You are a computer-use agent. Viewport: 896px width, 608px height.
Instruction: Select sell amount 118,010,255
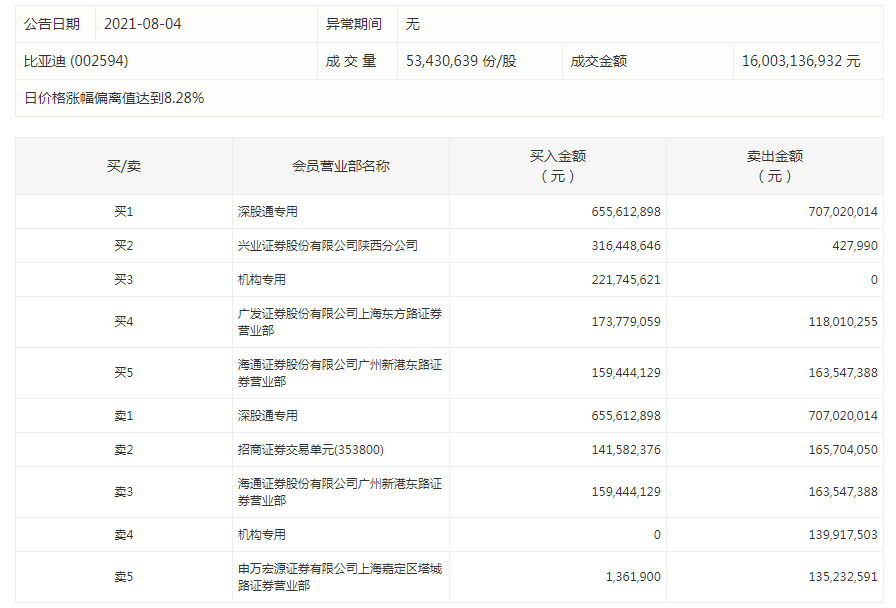click(843, 322)
